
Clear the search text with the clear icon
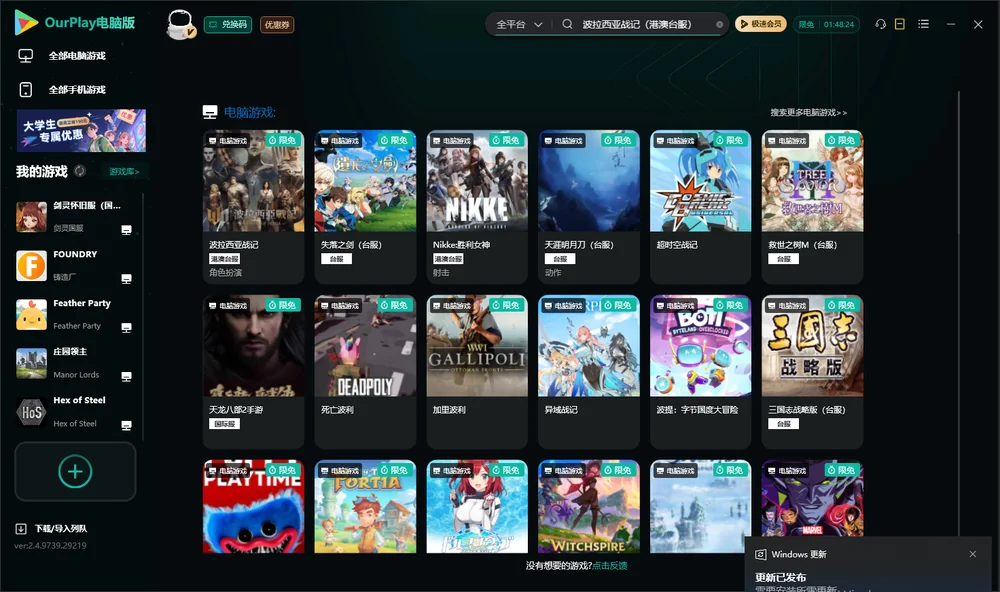click(x=719, y=24)
